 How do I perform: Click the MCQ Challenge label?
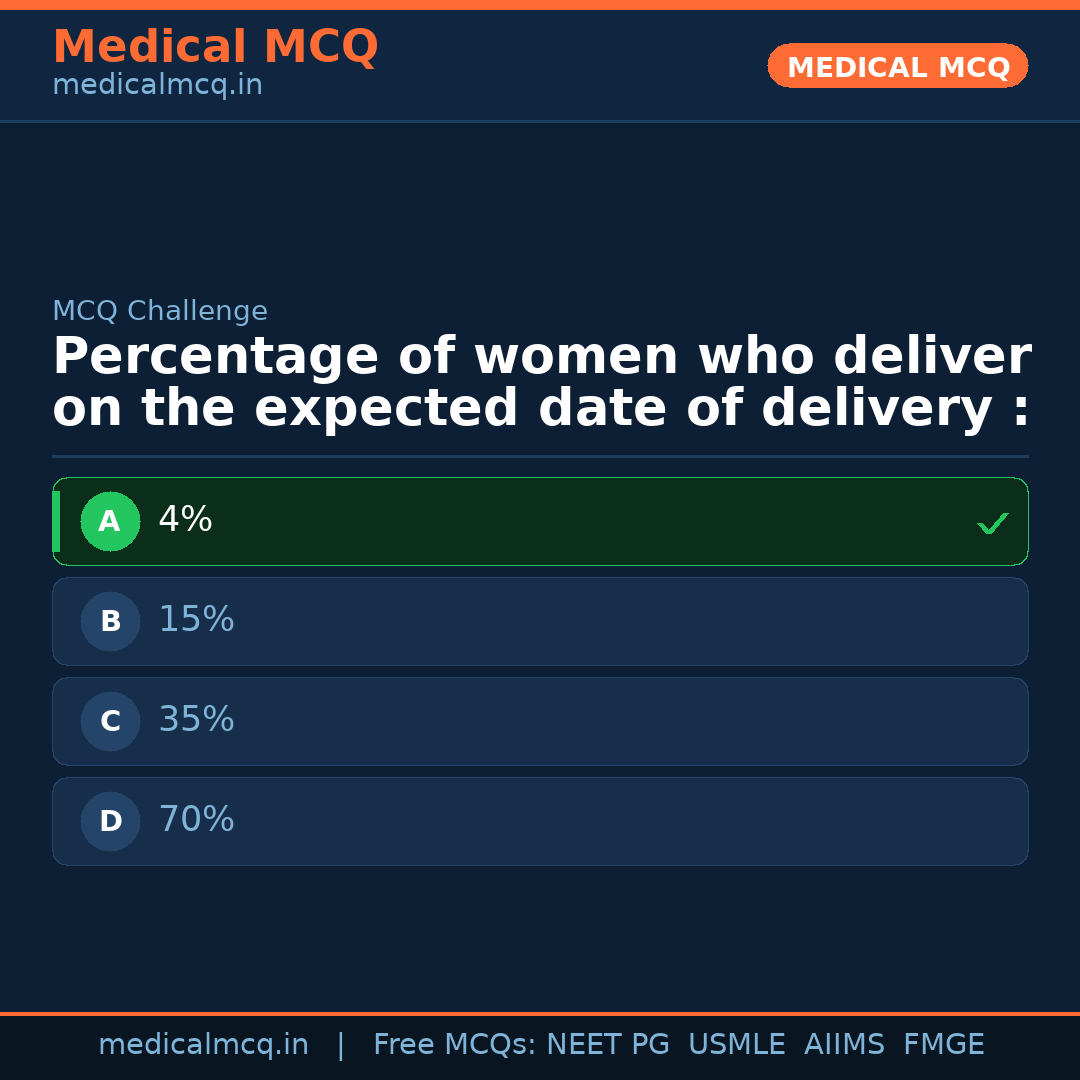160,311
